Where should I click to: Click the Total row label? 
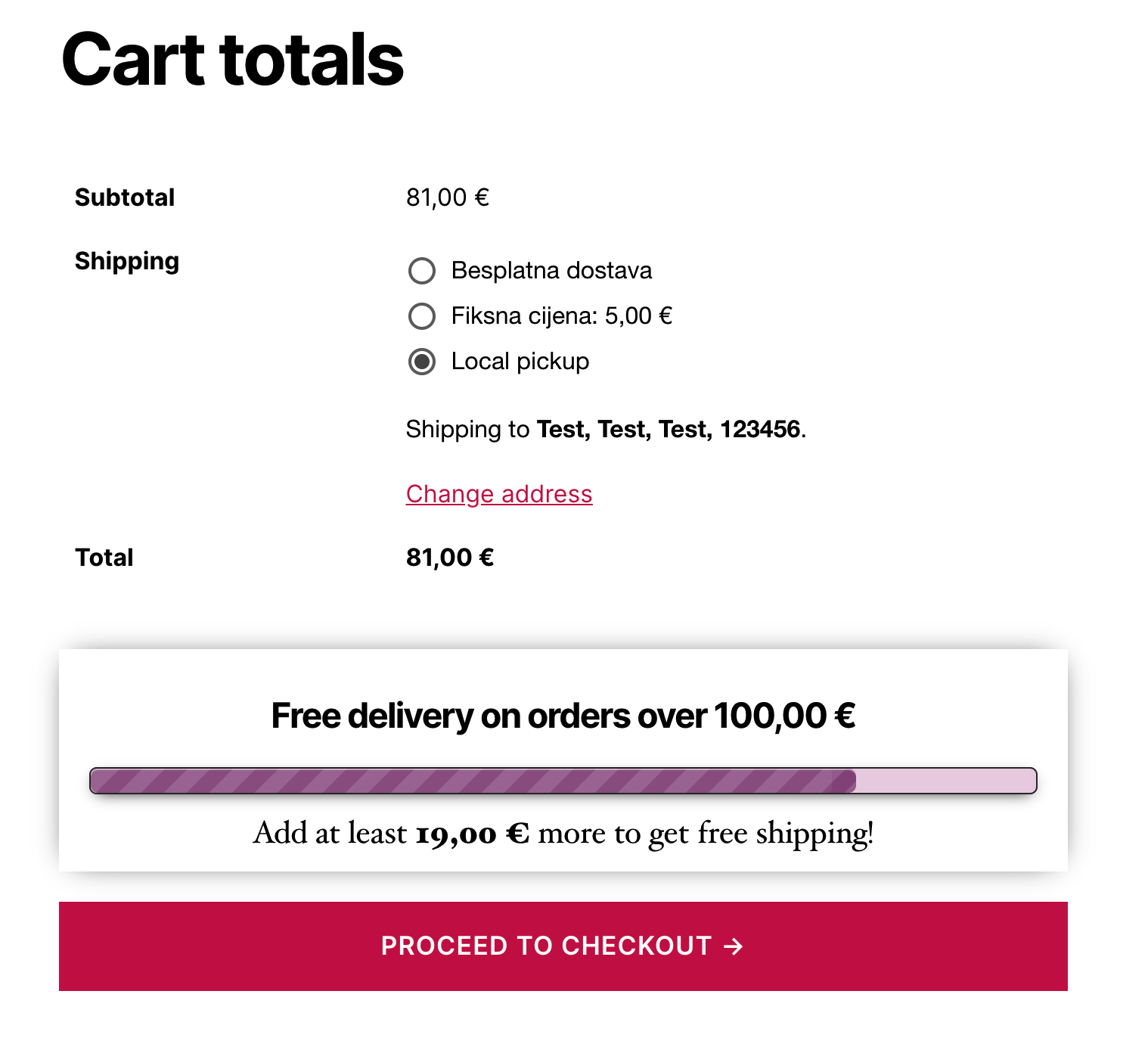(x=104, y=558)
